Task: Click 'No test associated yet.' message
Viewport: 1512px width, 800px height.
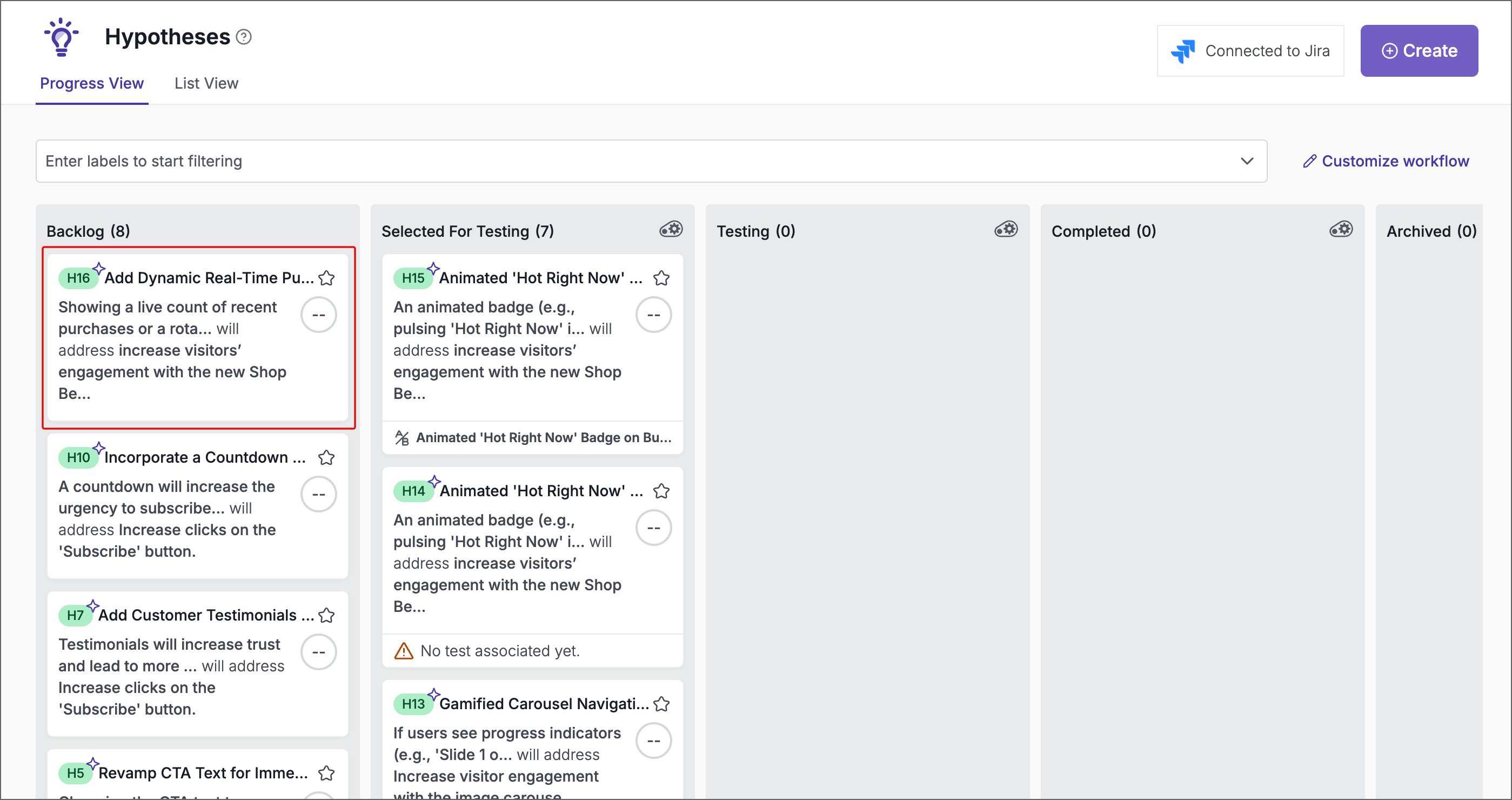Action: (500, 651)
